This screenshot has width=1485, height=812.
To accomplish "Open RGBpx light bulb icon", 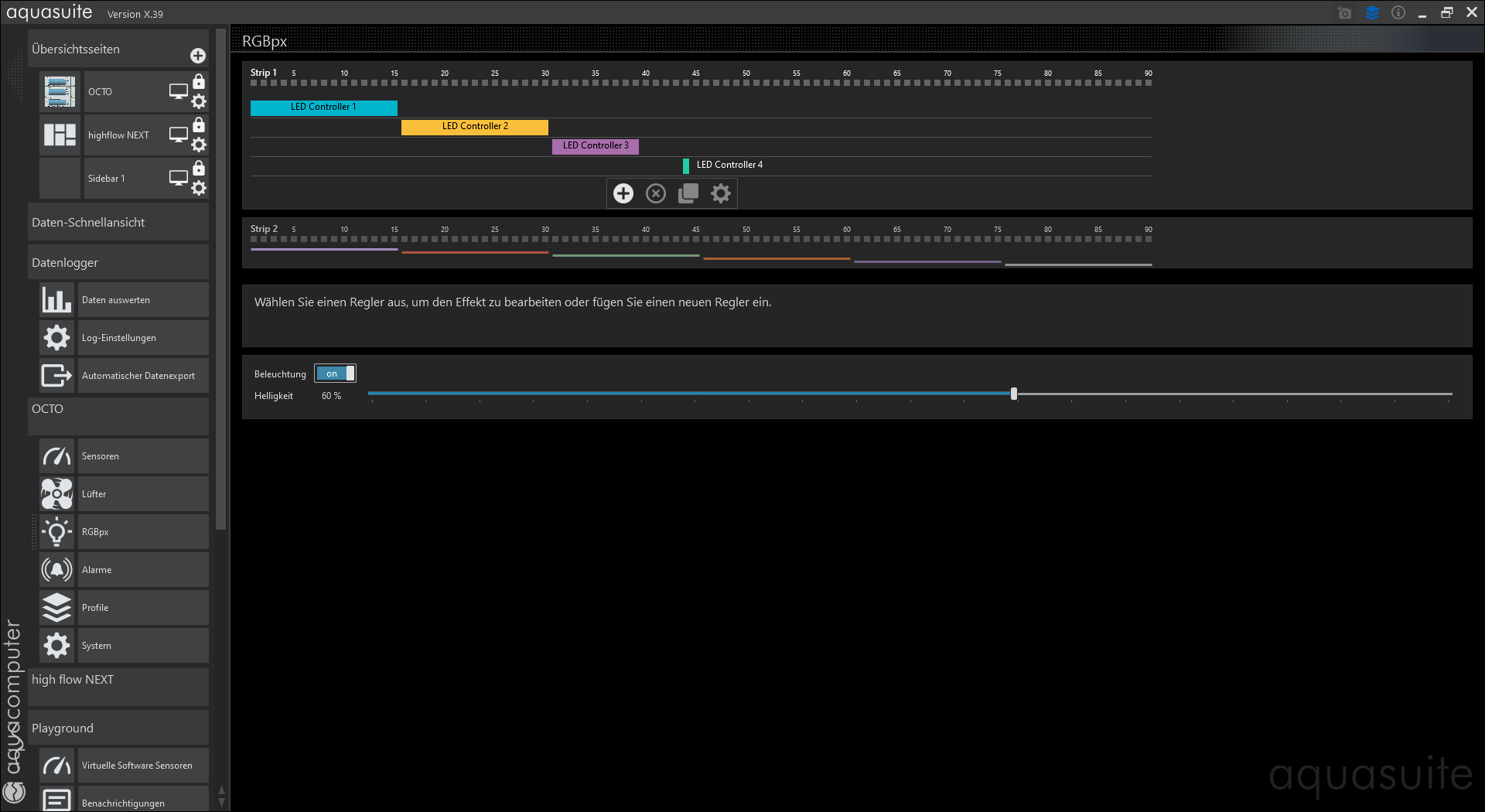I will point(56,531).
